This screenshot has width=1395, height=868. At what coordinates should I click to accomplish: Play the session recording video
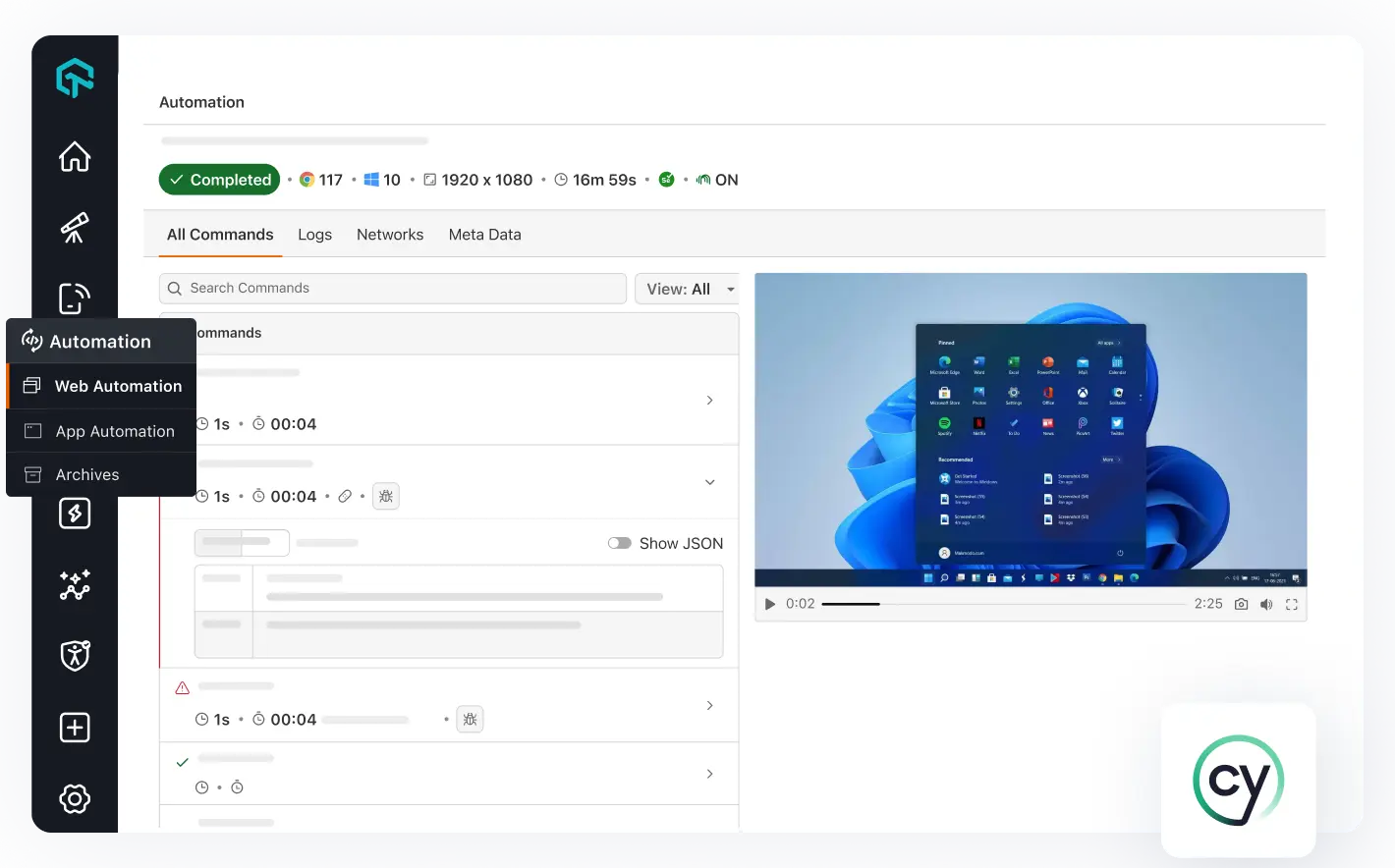click(769, 603)
